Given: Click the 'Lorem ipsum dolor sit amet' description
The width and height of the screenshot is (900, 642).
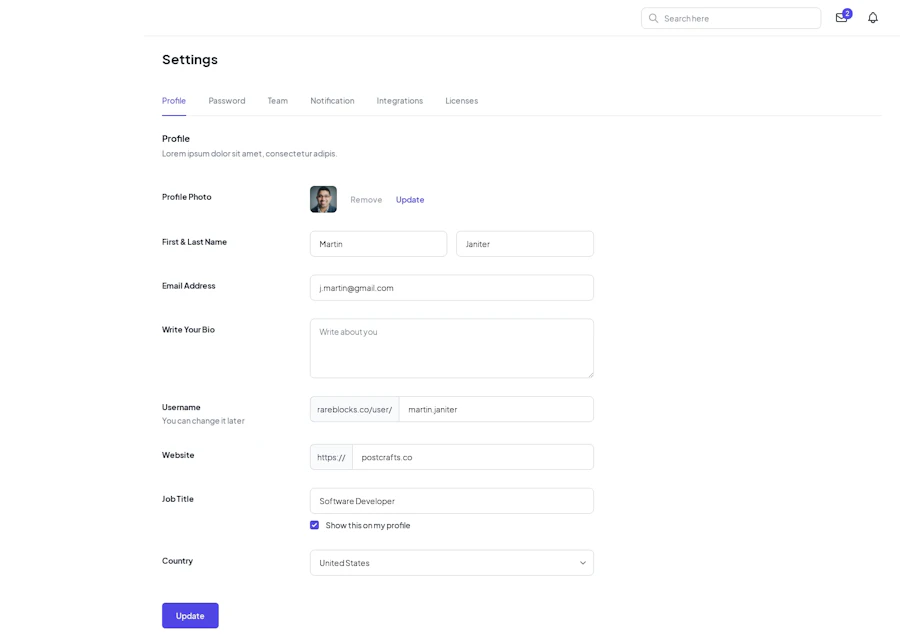Looking at the screenshot, I should [x=249, y=153].
